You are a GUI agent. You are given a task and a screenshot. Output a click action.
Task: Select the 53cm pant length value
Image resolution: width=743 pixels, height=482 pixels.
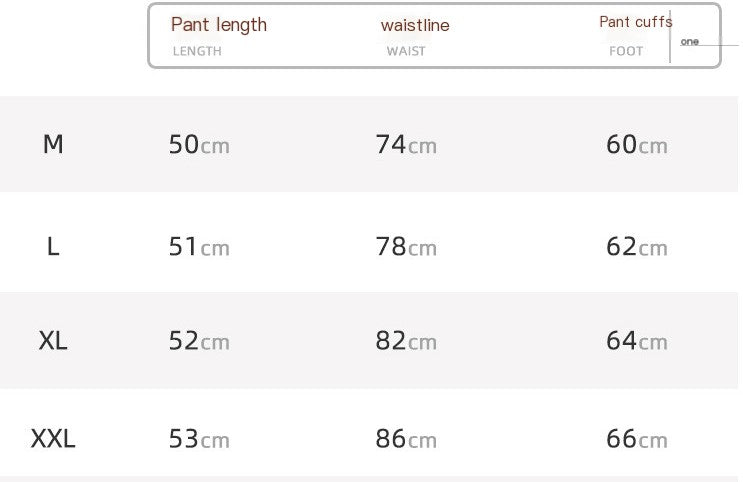click(199, 438)
